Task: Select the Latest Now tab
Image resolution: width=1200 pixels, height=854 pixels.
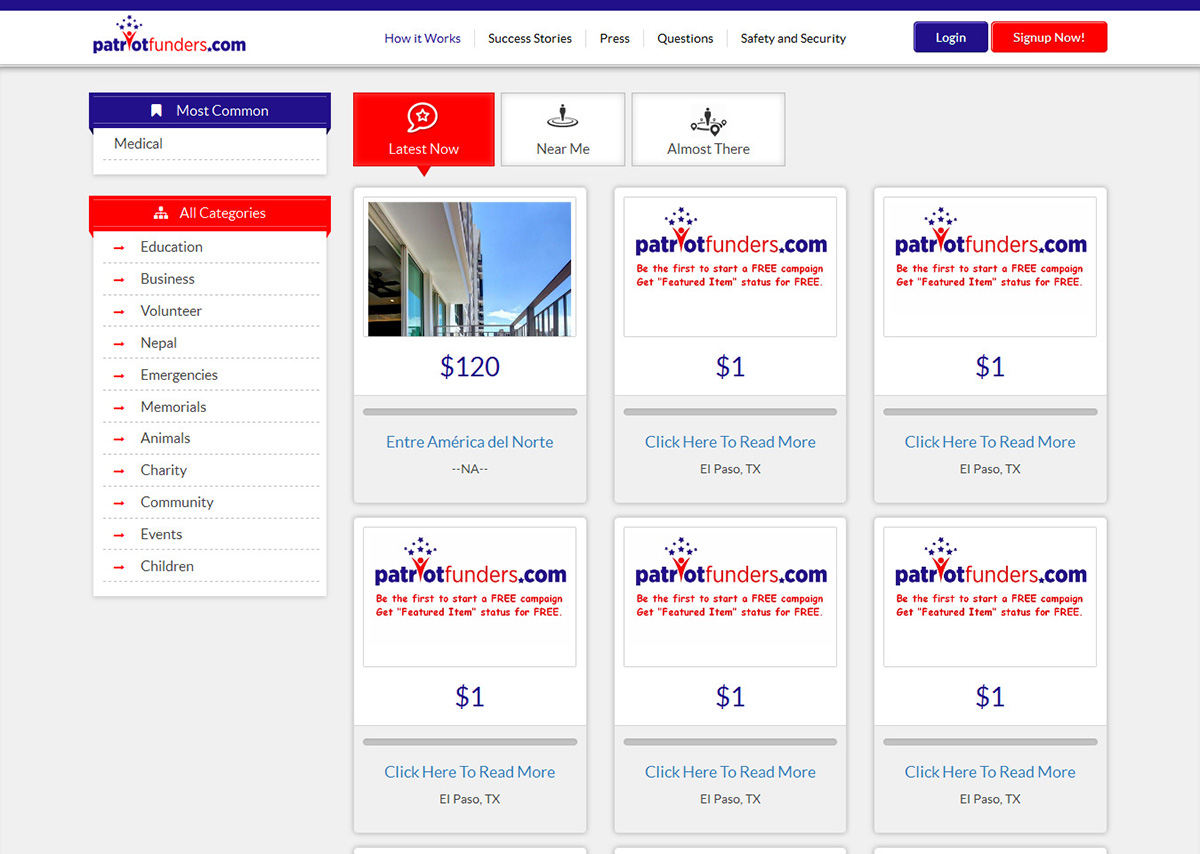Action: (x=423, y=129)
